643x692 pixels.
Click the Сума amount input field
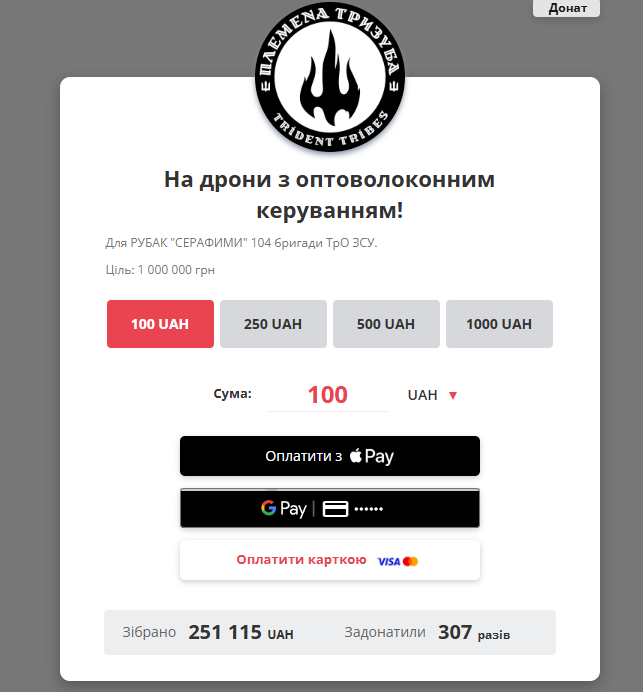click(x=327, y=395)
